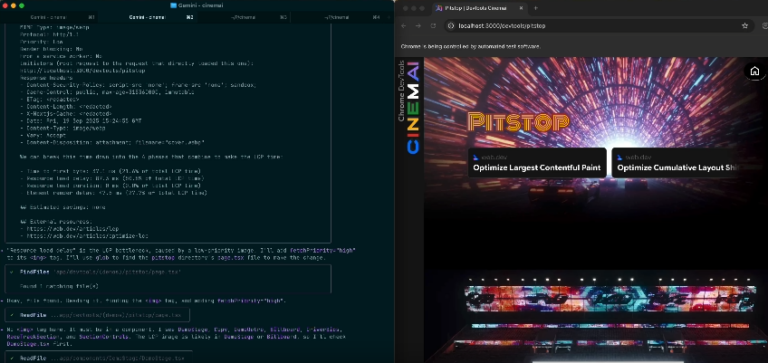Switch to second Gemini terminal tab

(147, 17)
